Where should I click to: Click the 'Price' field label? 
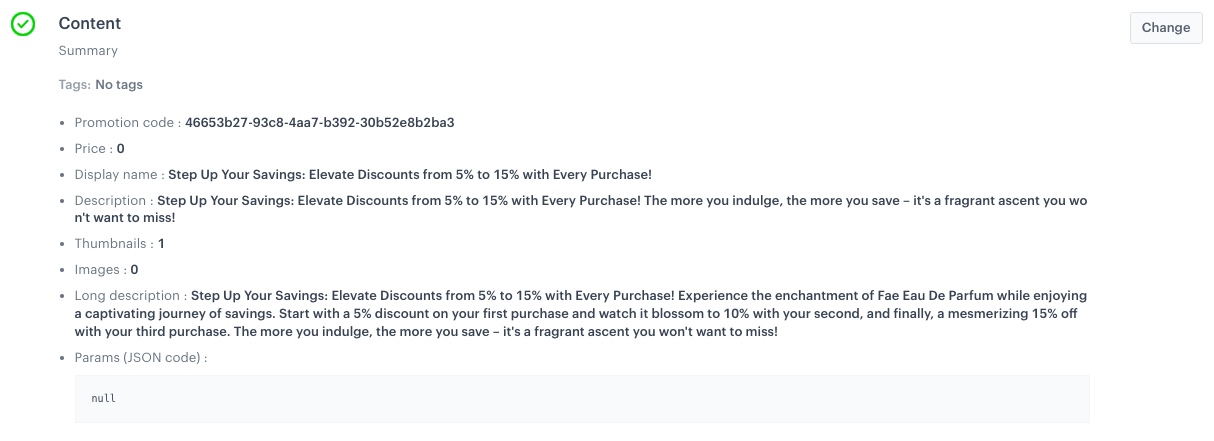90,148
